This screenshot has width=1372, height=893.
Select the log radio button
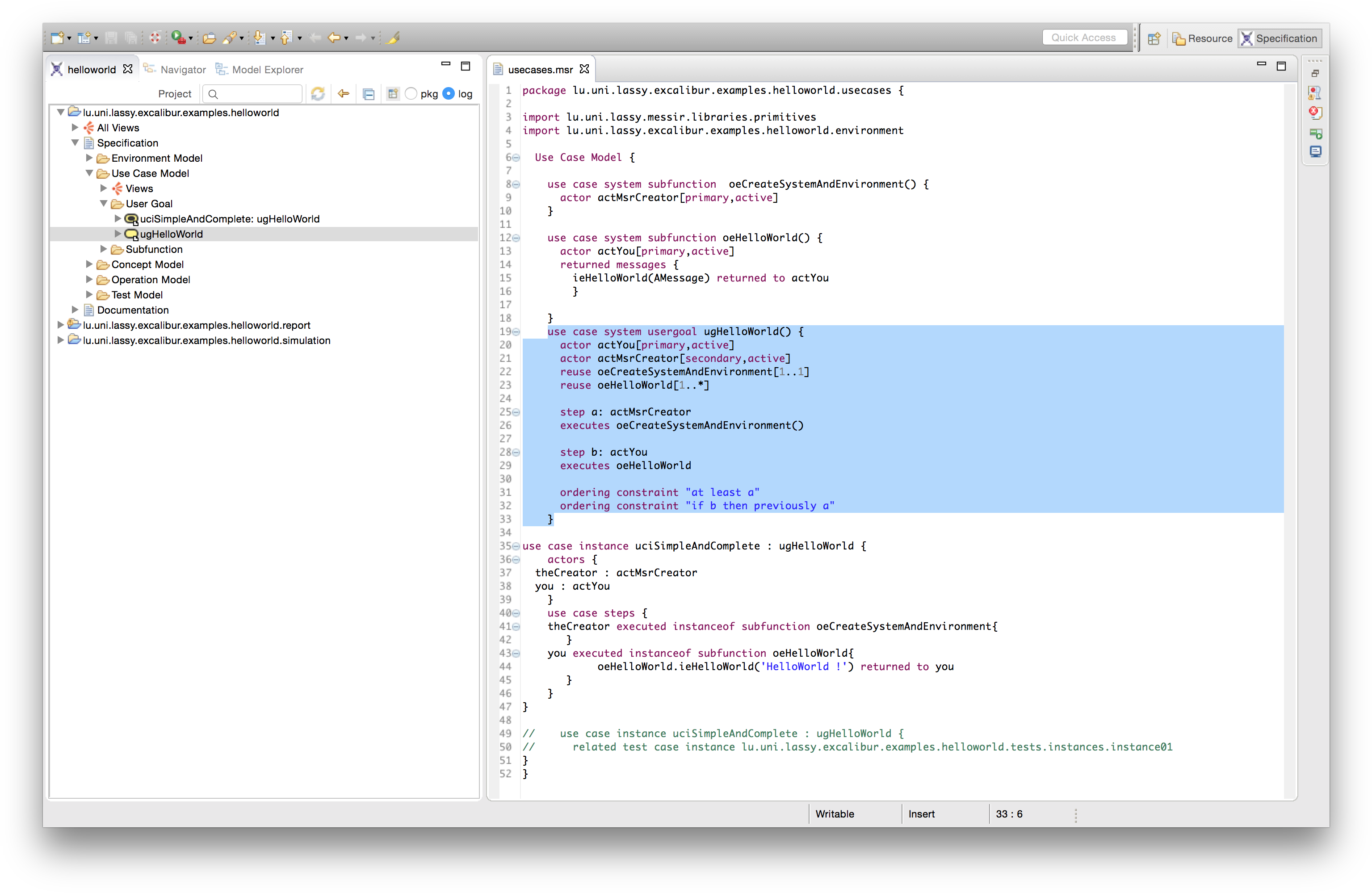click(449, 93)
